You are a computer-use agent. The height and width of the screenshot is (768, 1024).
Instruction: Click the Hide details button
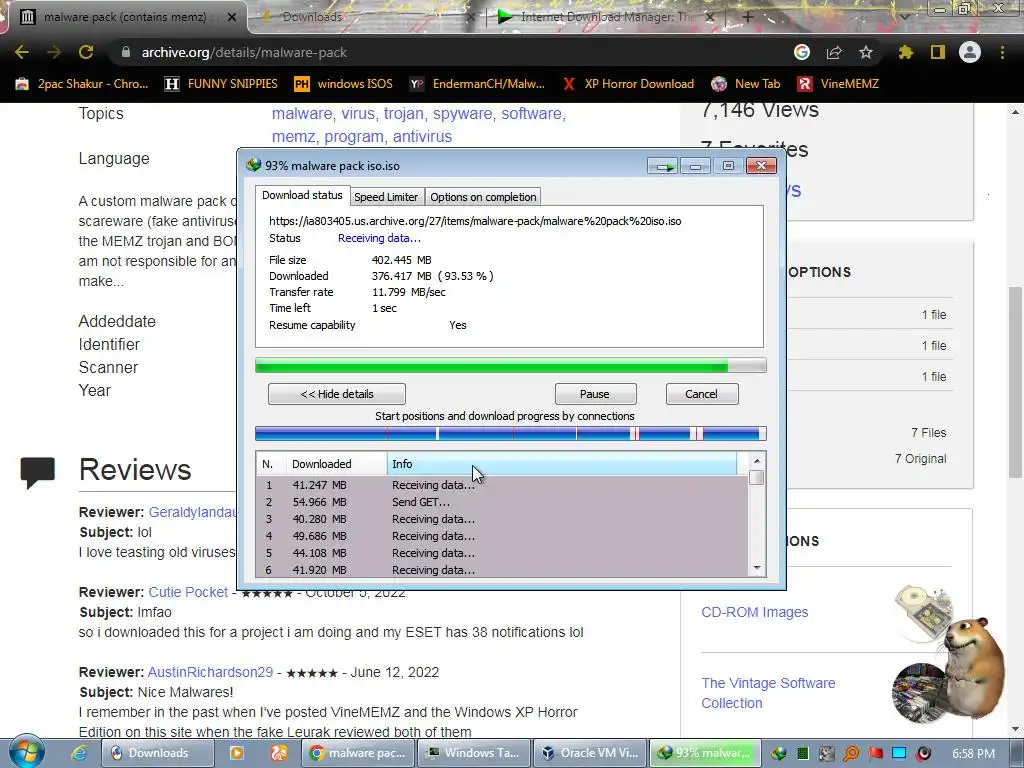(337, 394)
